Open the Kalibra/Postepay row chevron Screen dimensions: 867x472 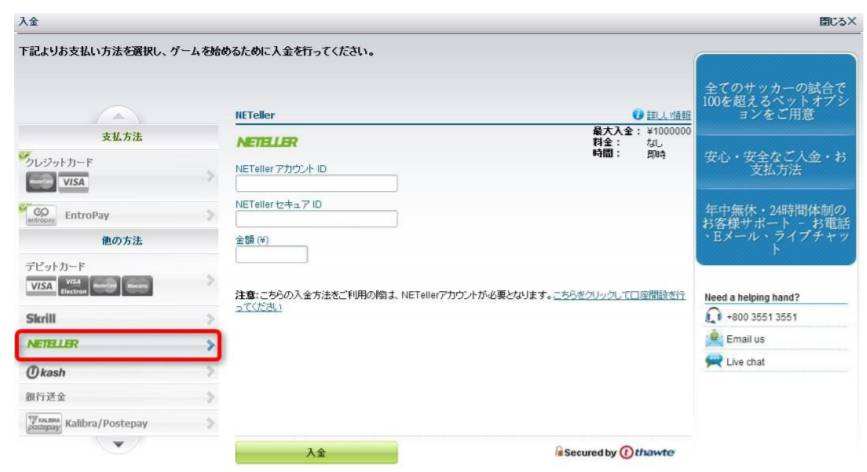pos(210,423)
